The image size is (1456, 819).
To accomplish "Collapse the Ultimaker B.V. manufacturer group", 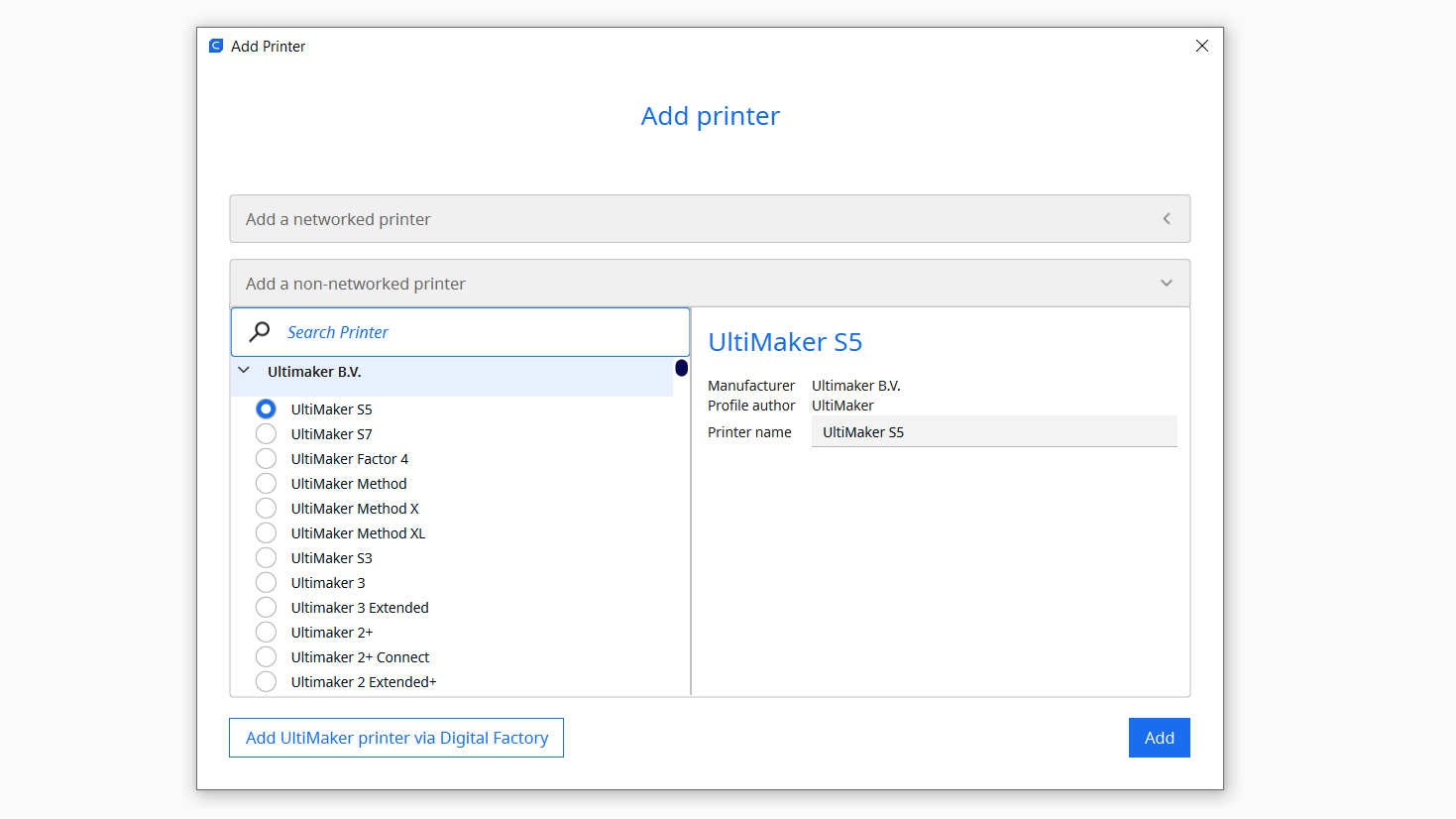I will pyautogui.click(x=244, y=371).
